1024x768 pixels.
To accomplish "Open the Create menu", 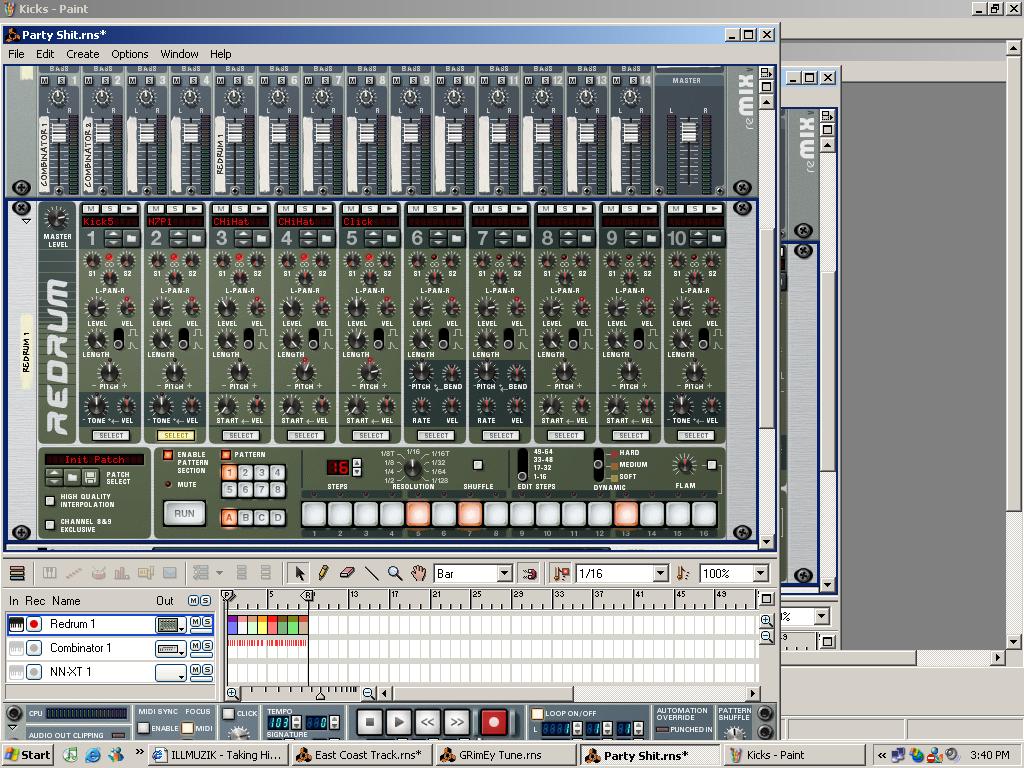I will 83,54.
